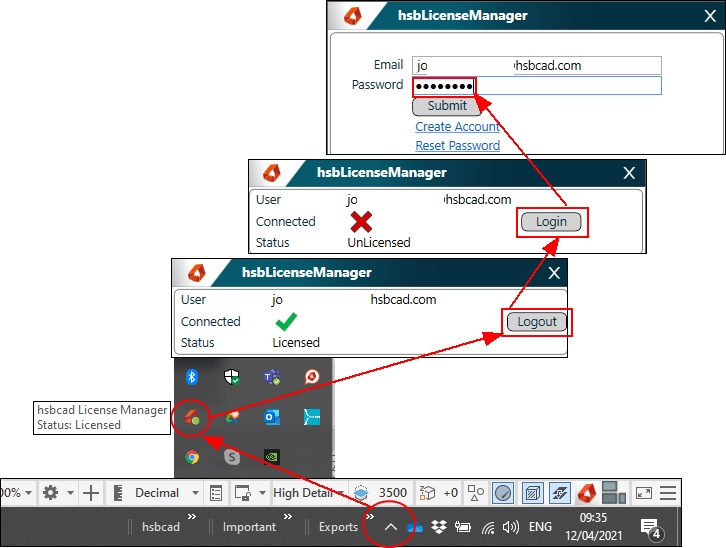This screenshot has height=548, width=726.
Task: Click the +0 value in status bar
Action: [x=451, y=493]
